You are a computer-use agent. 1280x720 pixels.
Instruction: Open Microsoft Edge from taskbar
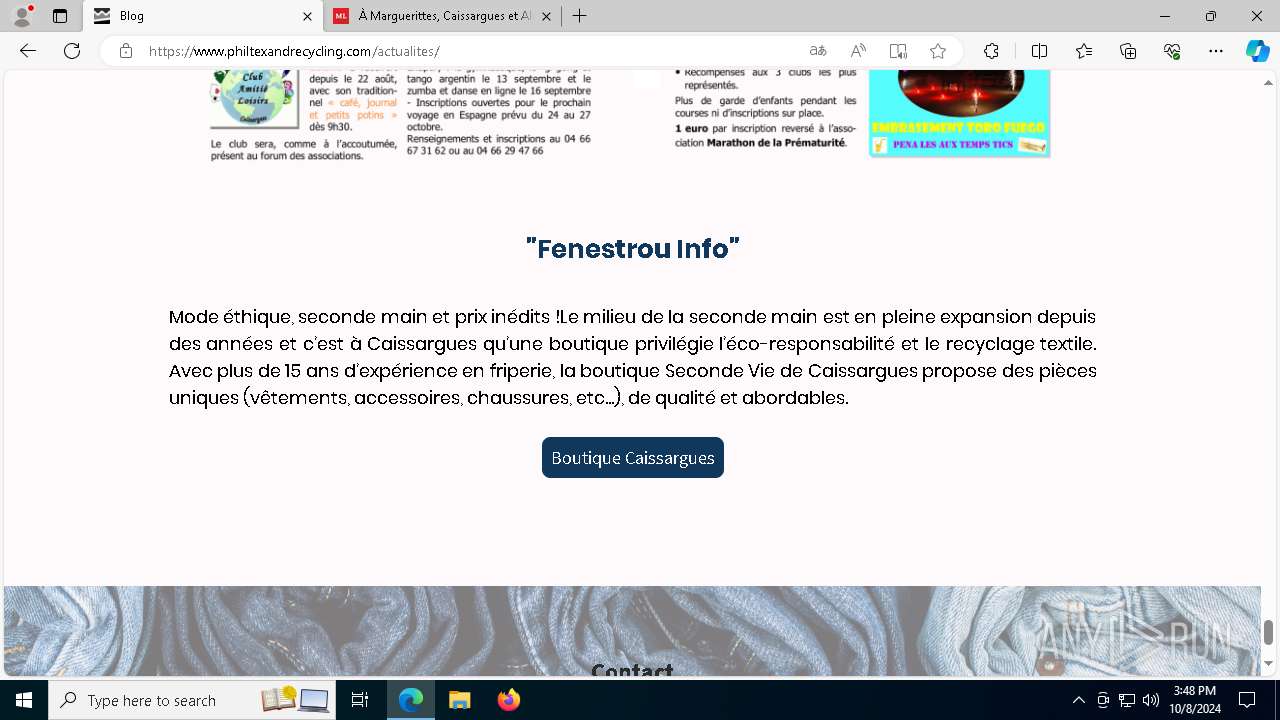click(411, 700)
